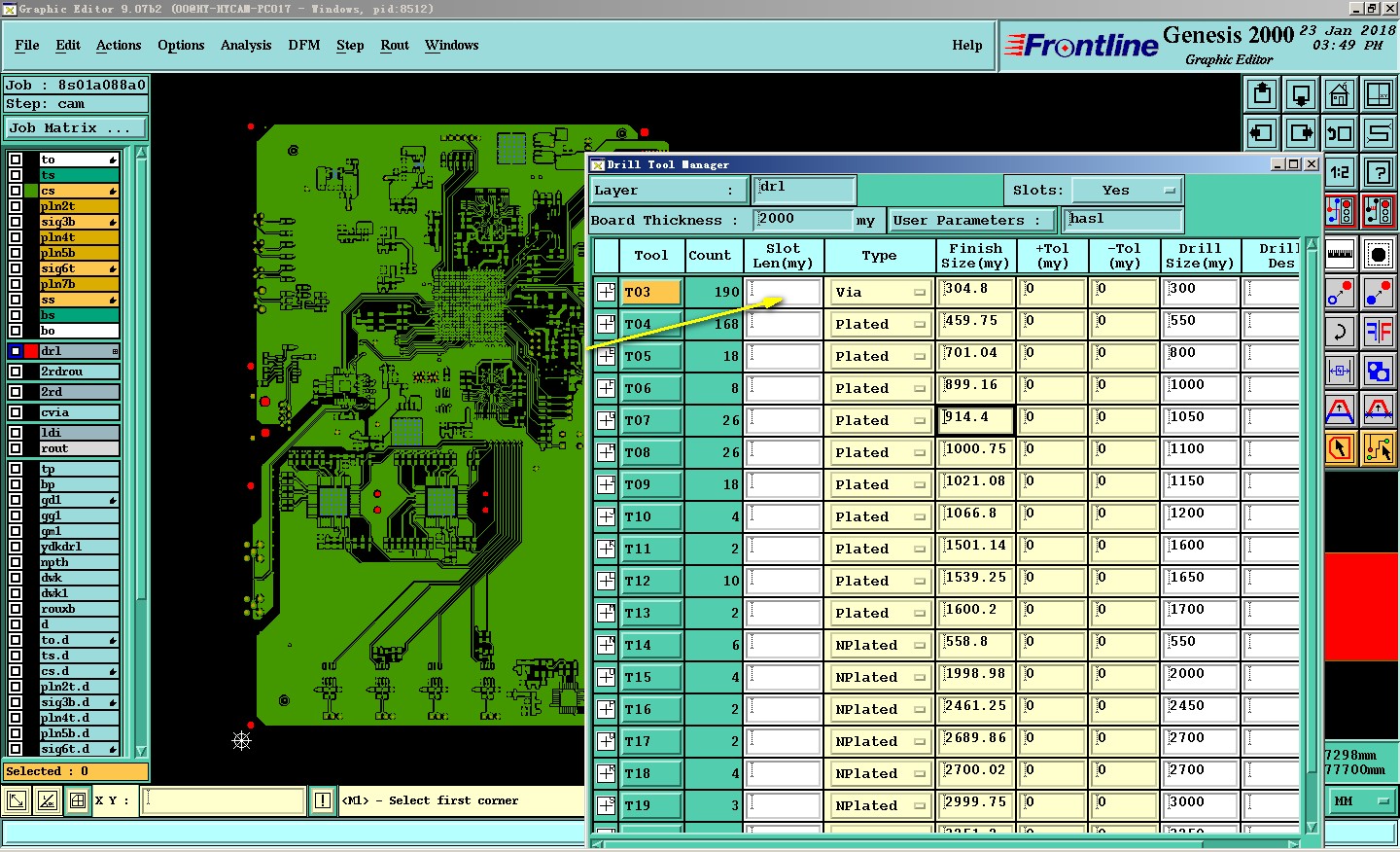Click the T07 tool button
Image resolution: width=1400 pixels, height=852 pixels.
(x=650, y=420)
